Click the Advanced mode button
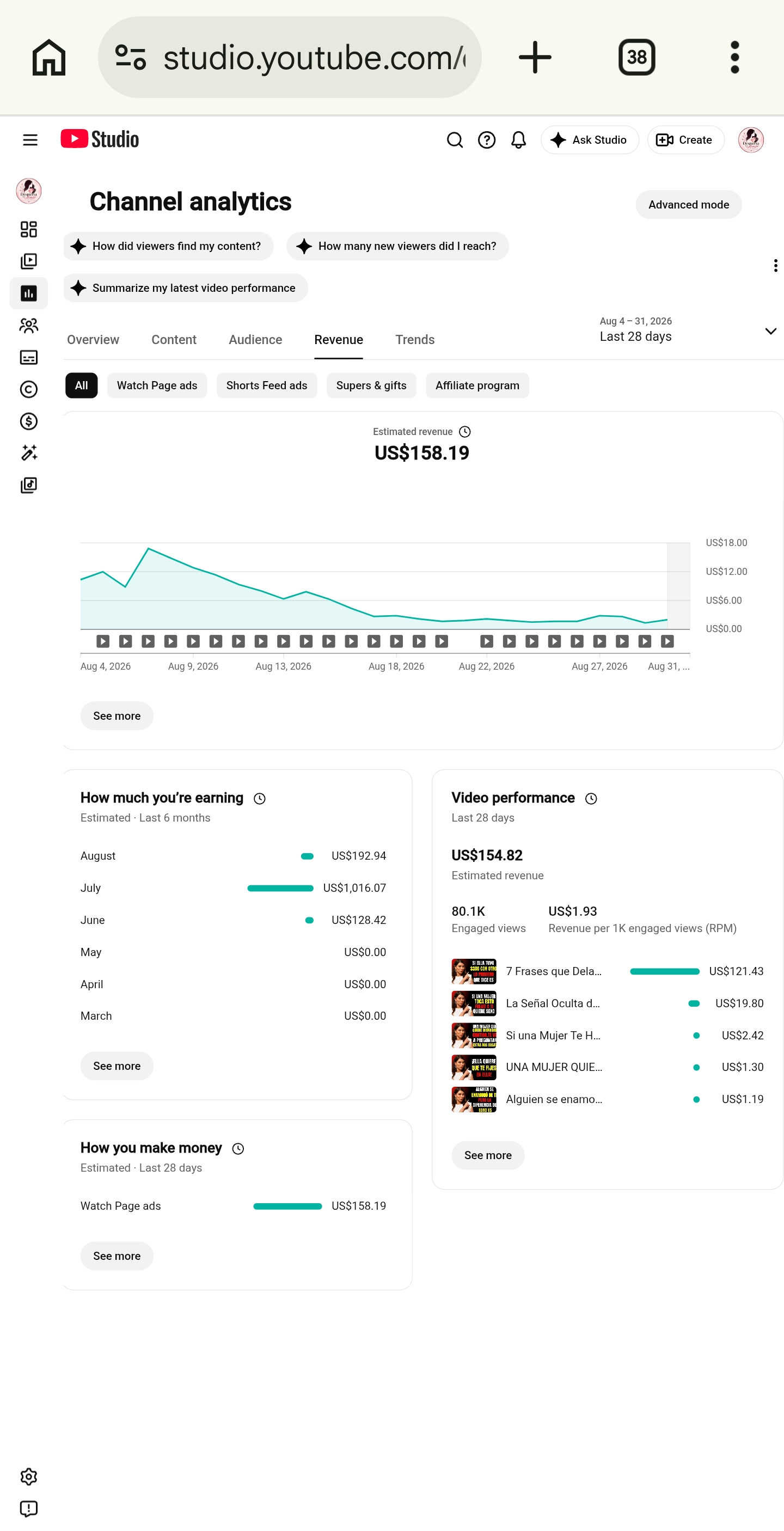The image size is (784, 1531). pyautogui.click(x=688, y=205)
